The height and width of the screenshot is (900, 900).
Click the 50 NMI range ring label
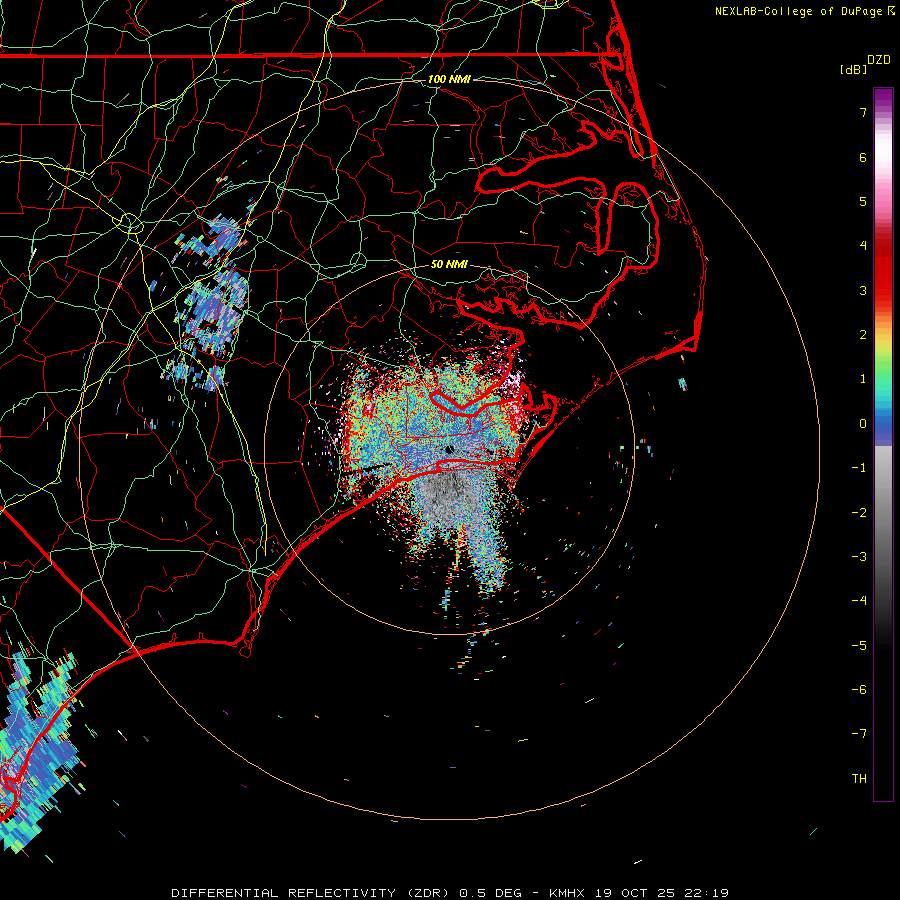(449, 265)
